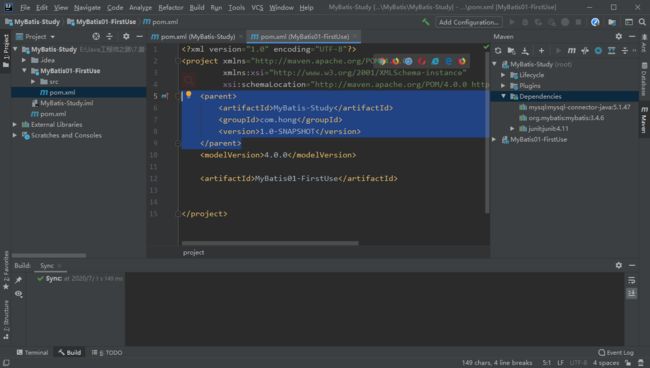The width and height of the screenshot is (650, 368).
Task: Click the Database side tab
Action: [x=644, y=79]
